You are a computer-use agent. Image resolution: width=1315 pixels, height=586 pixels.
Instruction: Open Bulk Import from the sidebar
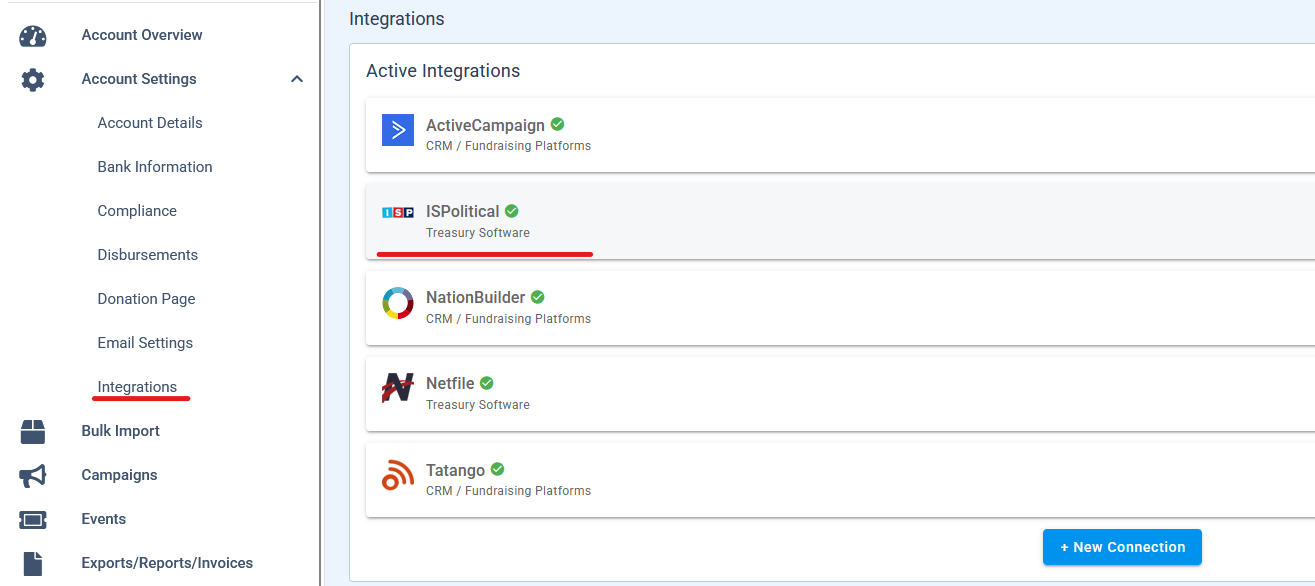(120, 431)
